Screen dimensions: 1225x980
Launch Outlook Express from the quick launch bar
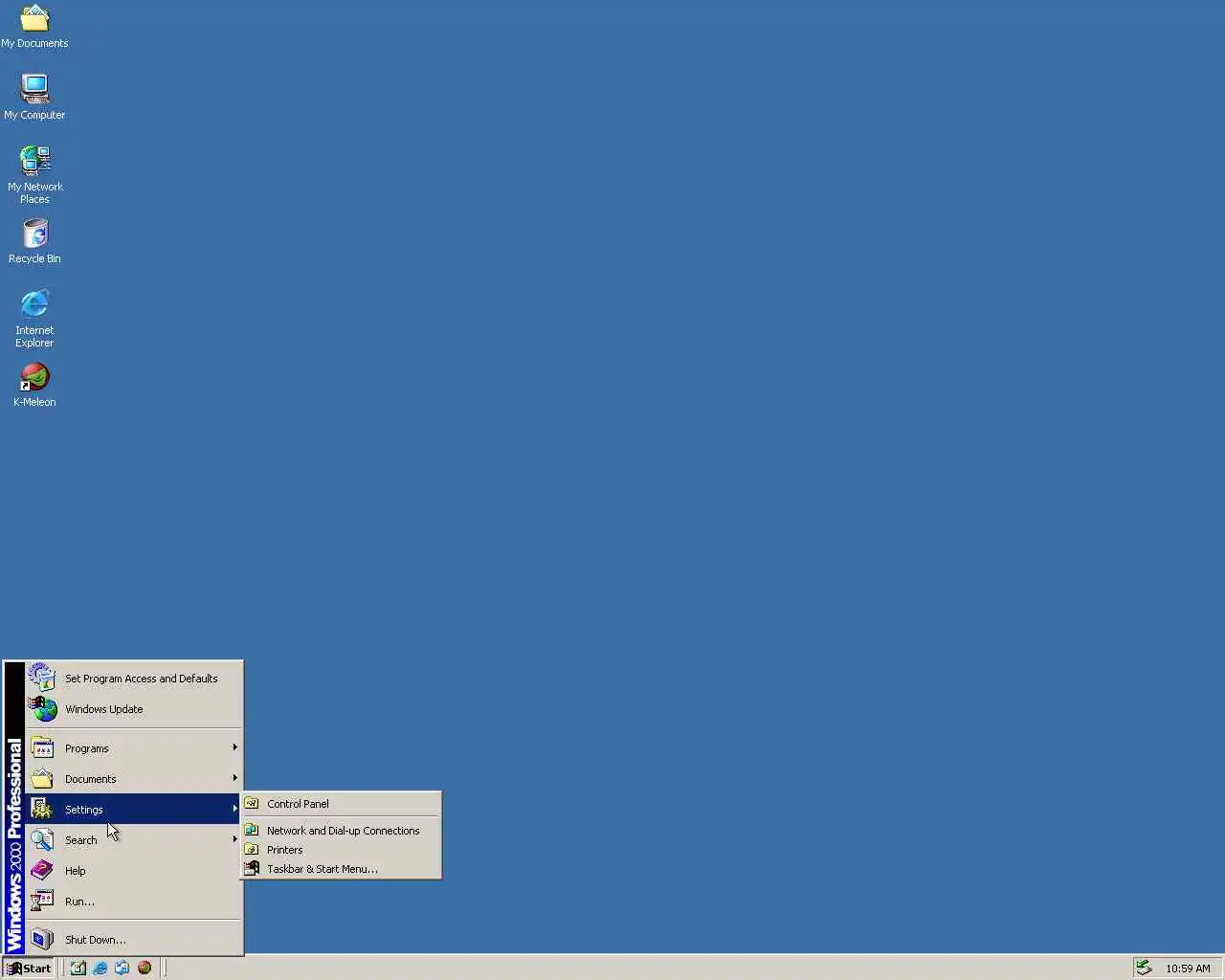(x=122, y=968)
